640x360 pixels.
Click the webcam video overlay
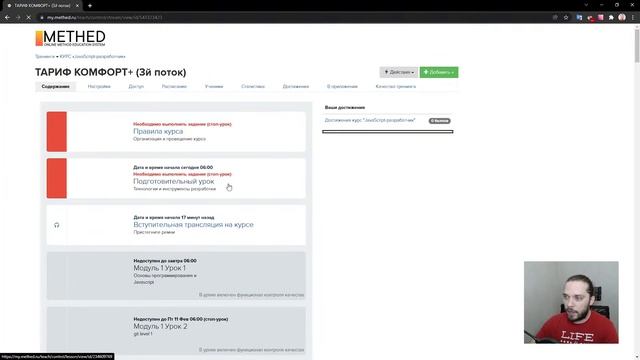[571, 302]
